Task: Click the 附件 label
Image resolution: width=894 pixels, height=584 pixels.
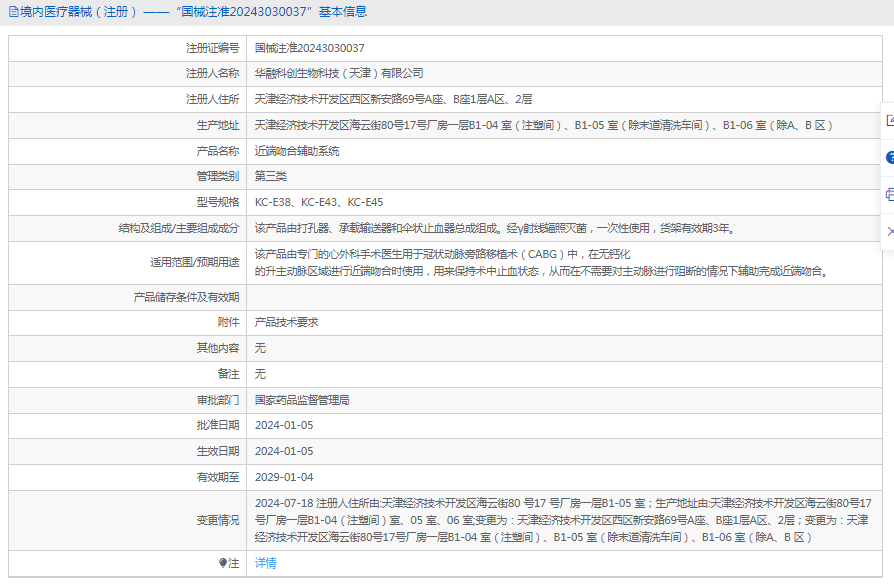Action: (229, 322)
